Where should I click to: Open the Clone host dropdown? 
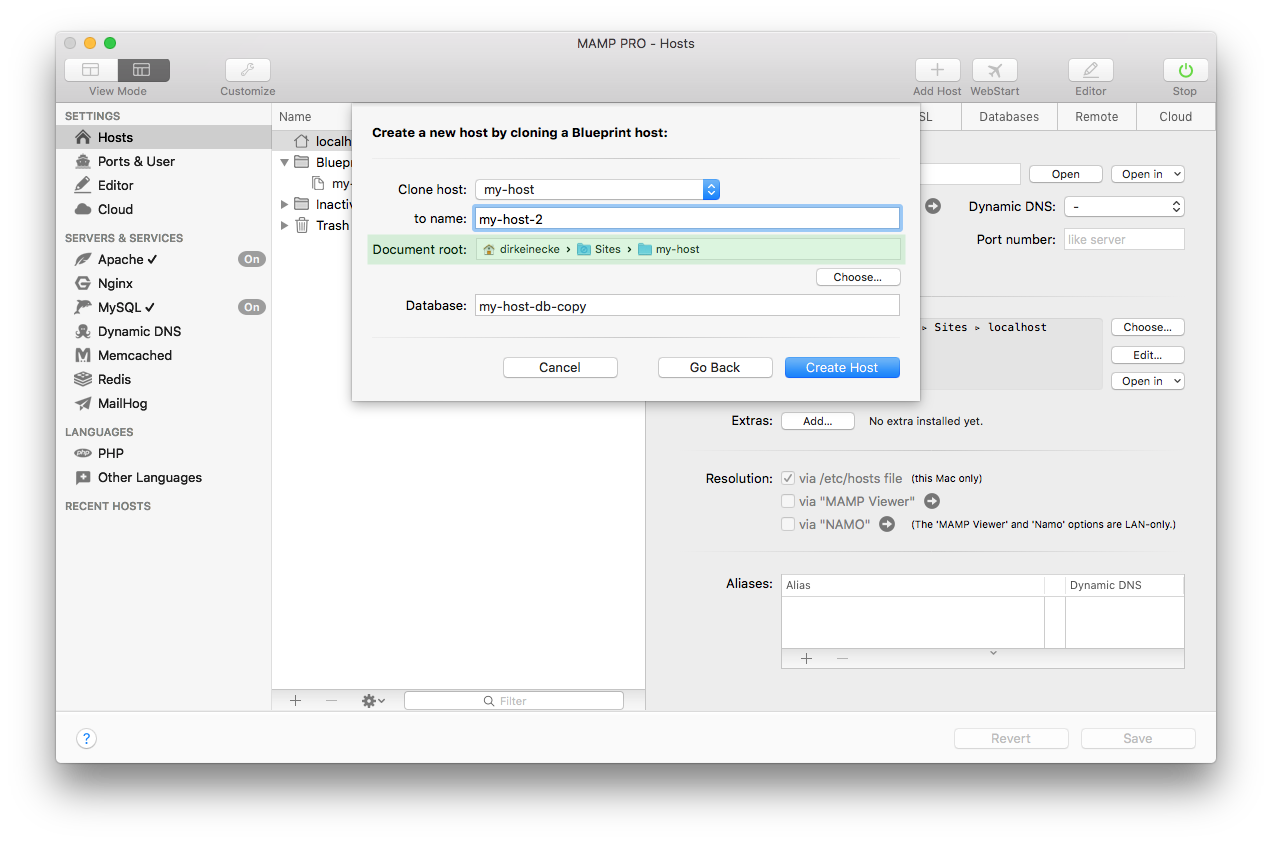click(709, 189)
